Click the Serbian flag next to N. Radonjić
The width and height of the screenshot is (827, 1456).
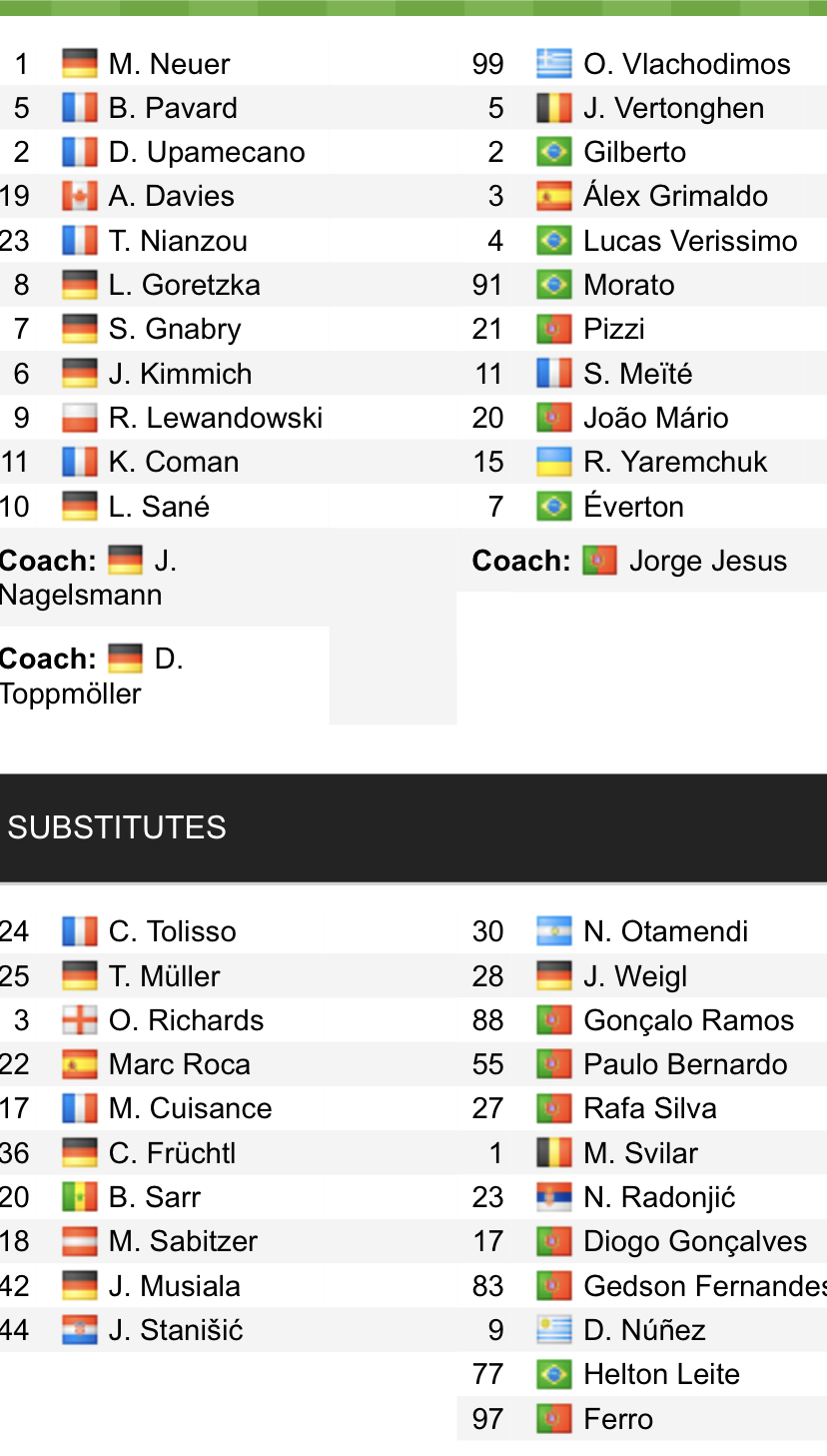click(553, 1197)
